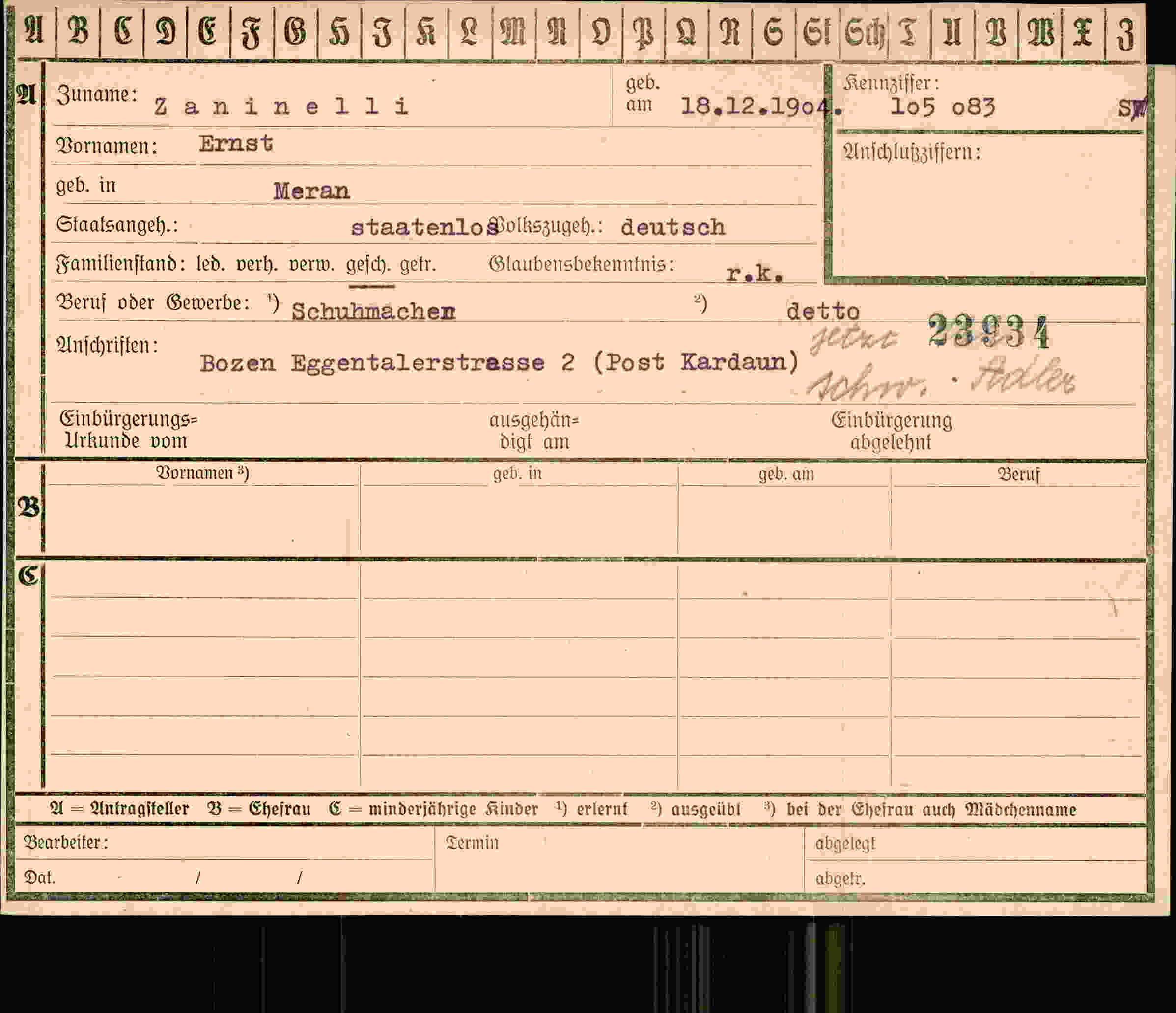Select the letter U tab in the alphabet strip

click(953, 30)
